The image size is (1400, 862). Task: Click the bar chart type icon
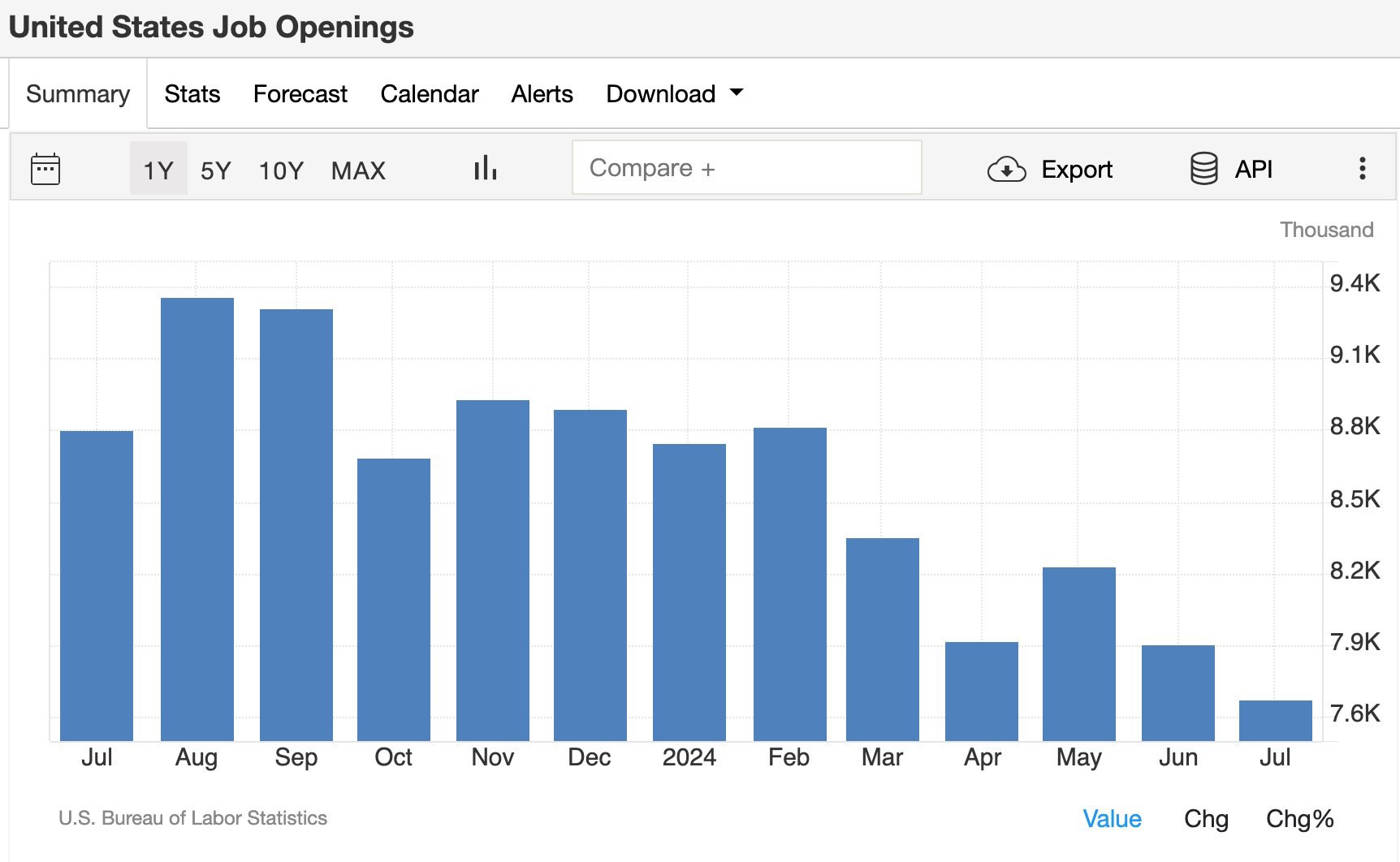click(x=485, y=168)
